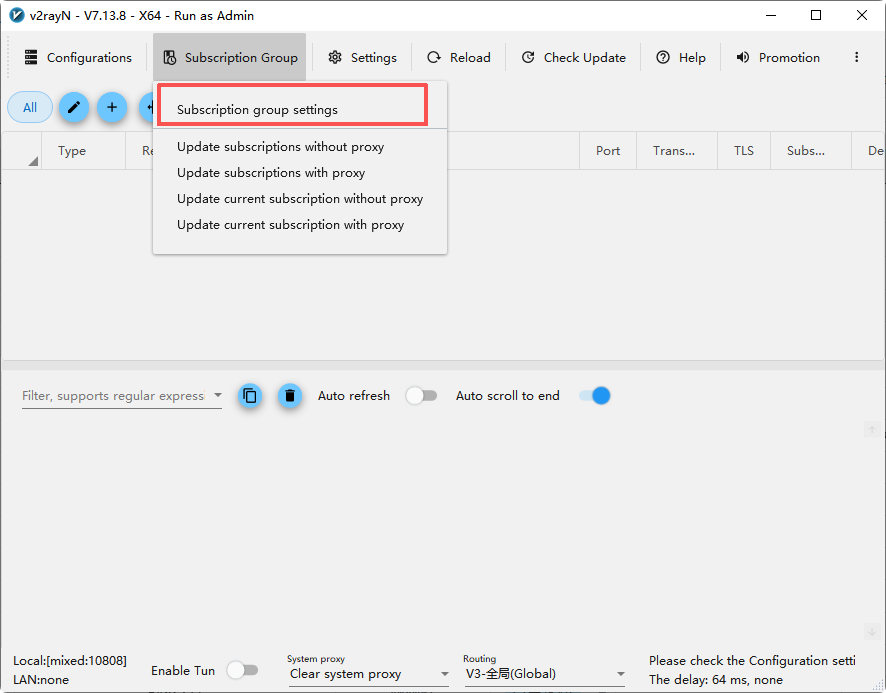The image size is (886, 693).
Task: Click the Subscription Group bookmark icon
Action: tap(170, 58)
